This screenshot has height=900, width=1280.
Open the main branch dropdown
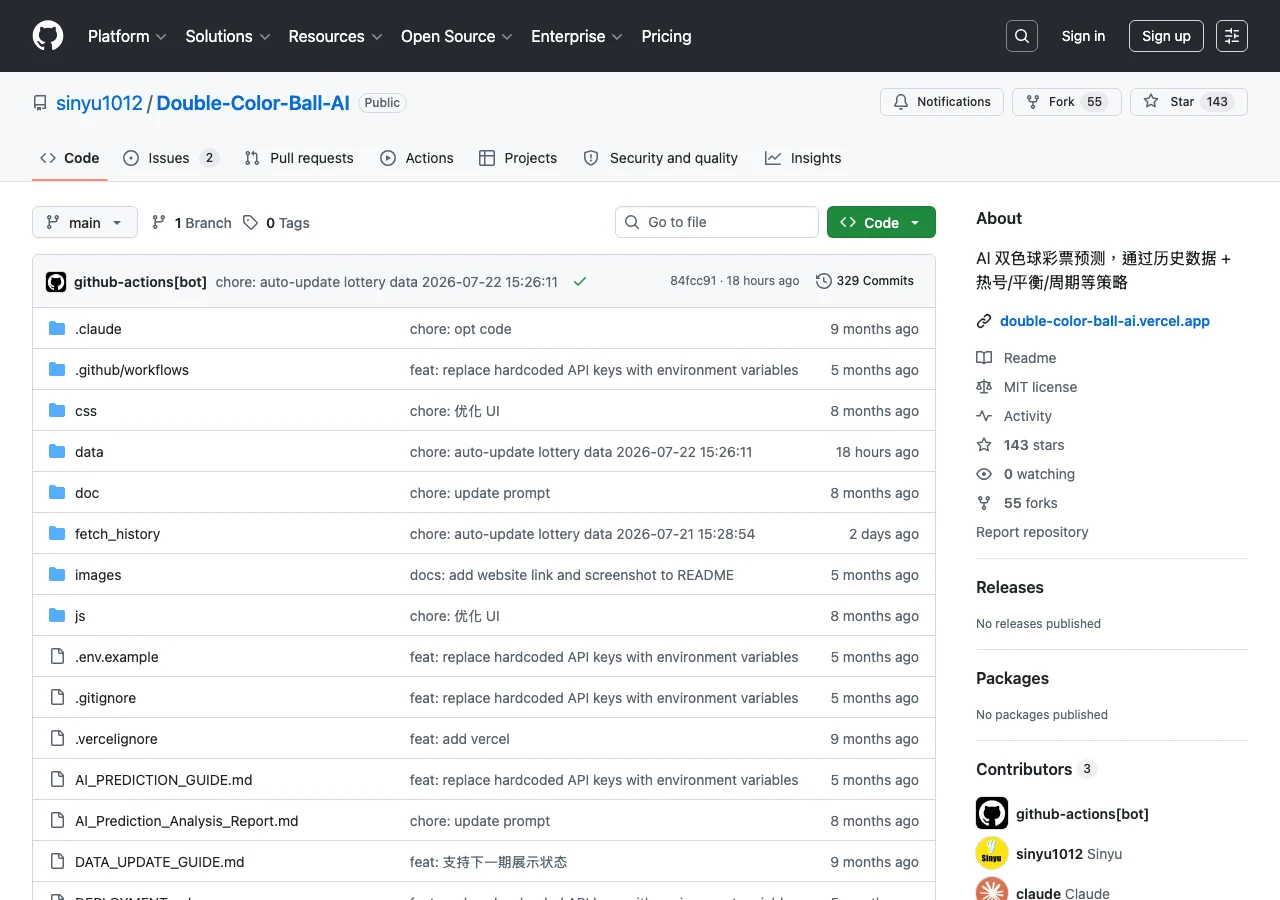tap(85, 222)
